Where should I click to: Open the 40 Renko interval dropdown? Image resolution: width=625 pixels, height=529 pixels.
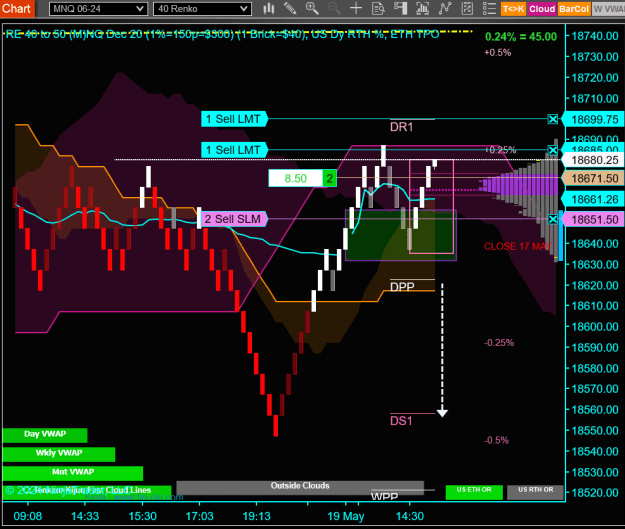click(x=202, y=9)
